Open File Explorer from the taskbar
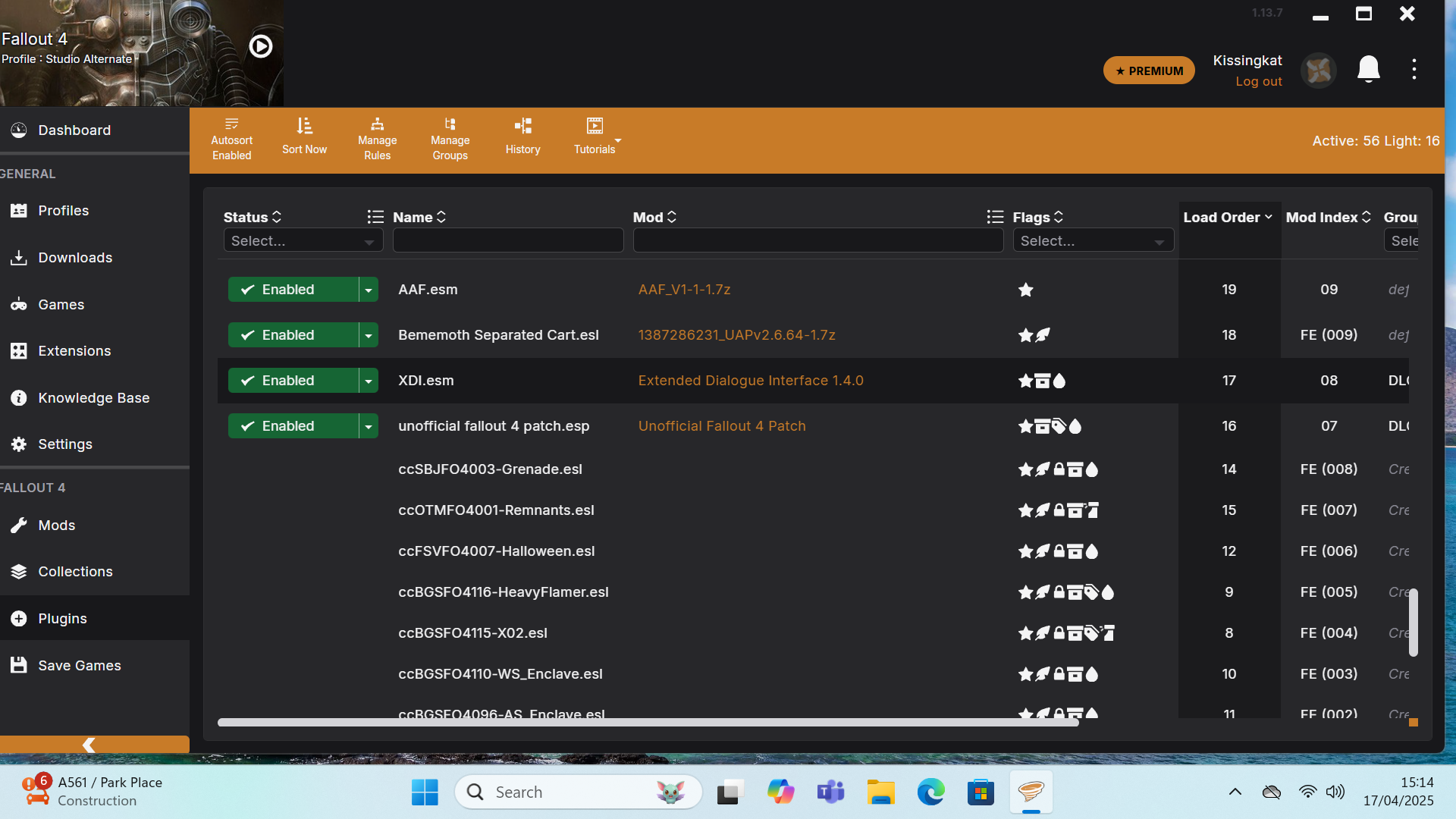The image size is (1456, 819). [880, 792]
